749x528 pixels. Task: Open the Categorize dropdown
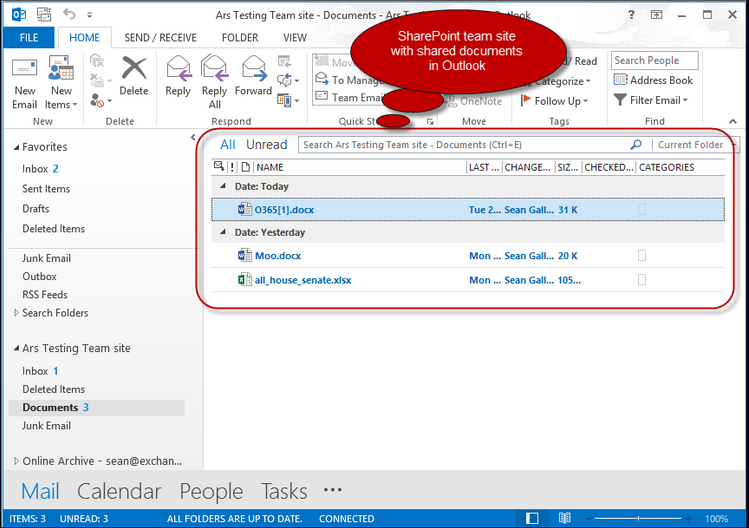point(559,81)
